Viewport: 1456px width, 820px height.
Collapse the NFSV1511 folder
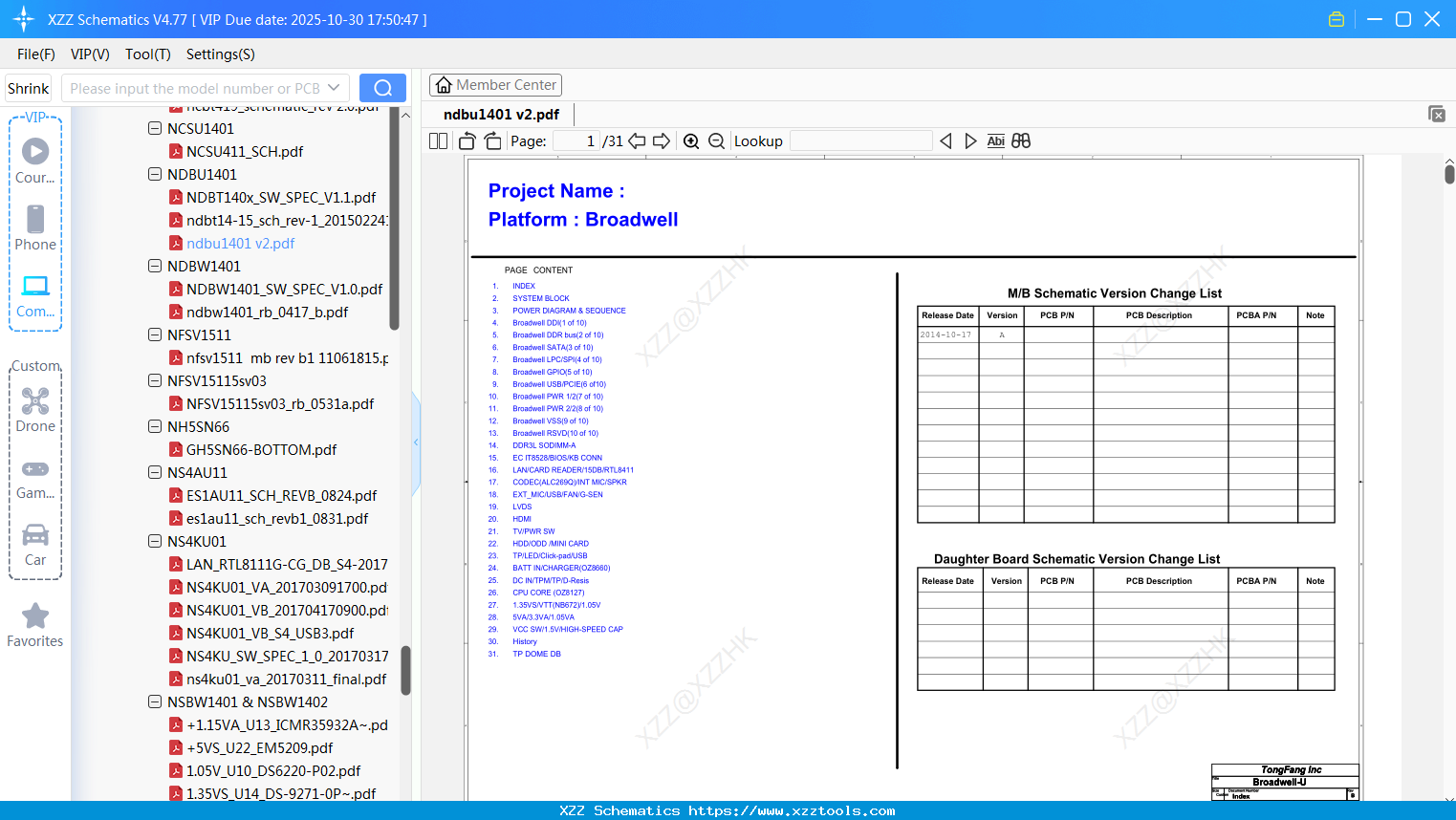point(155,334)
